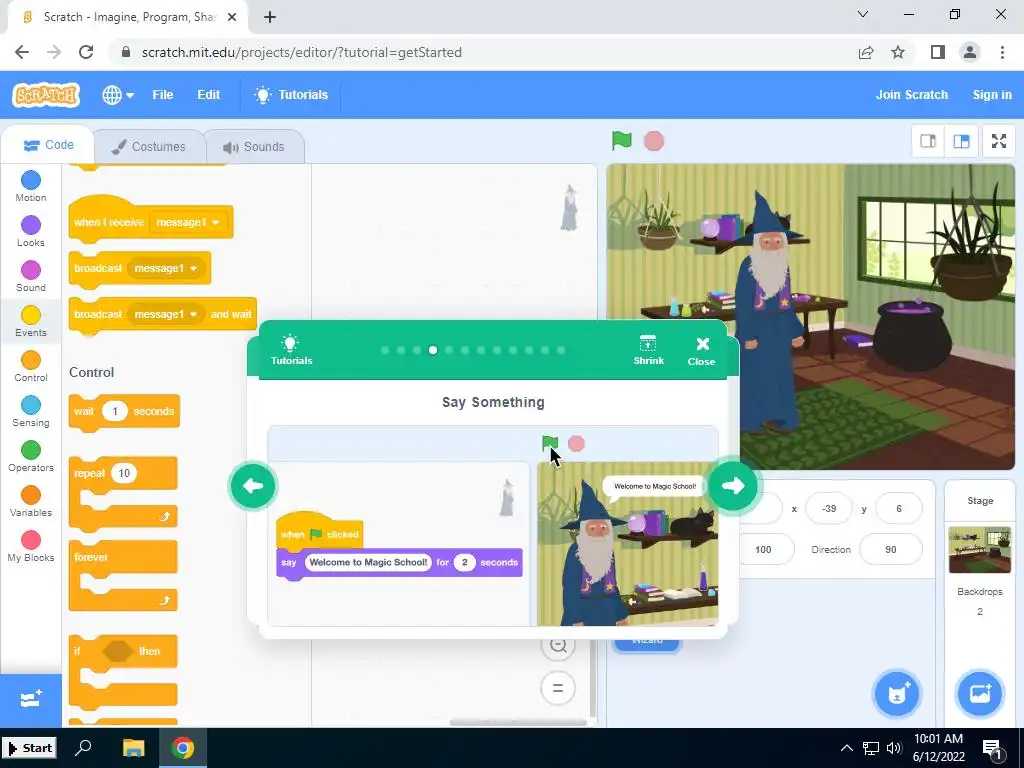Open the Start menu
1024x768 pixels.
(x=29, y=748)
